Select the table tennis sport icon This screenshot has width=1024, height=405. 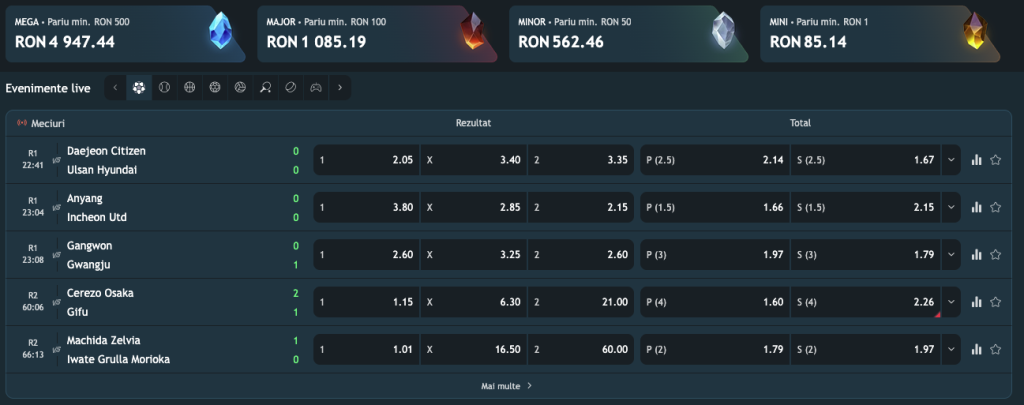(265, 88)
